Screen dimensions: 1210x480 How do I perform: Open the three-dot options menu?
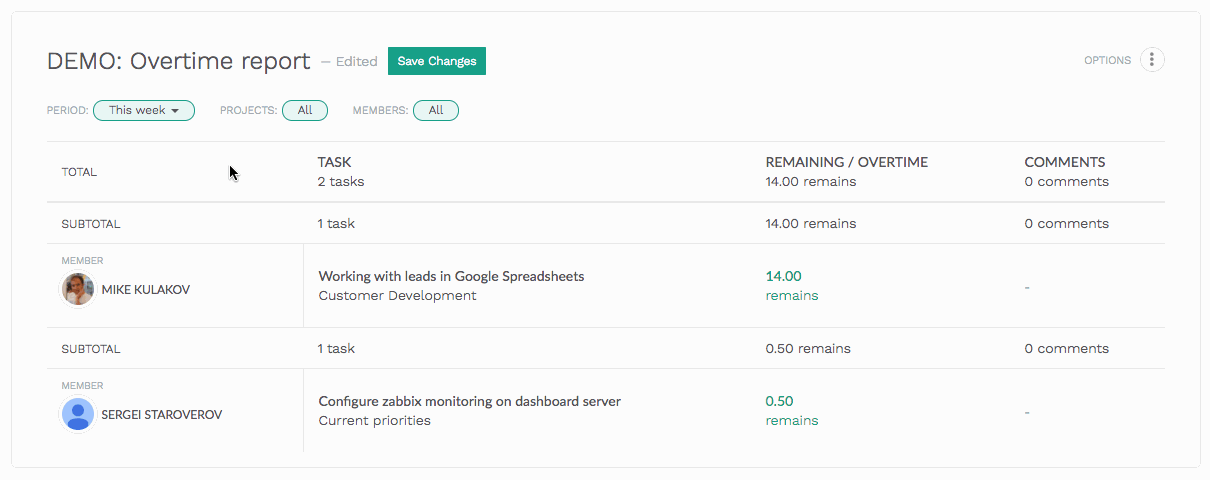(x=1152, y=60)
